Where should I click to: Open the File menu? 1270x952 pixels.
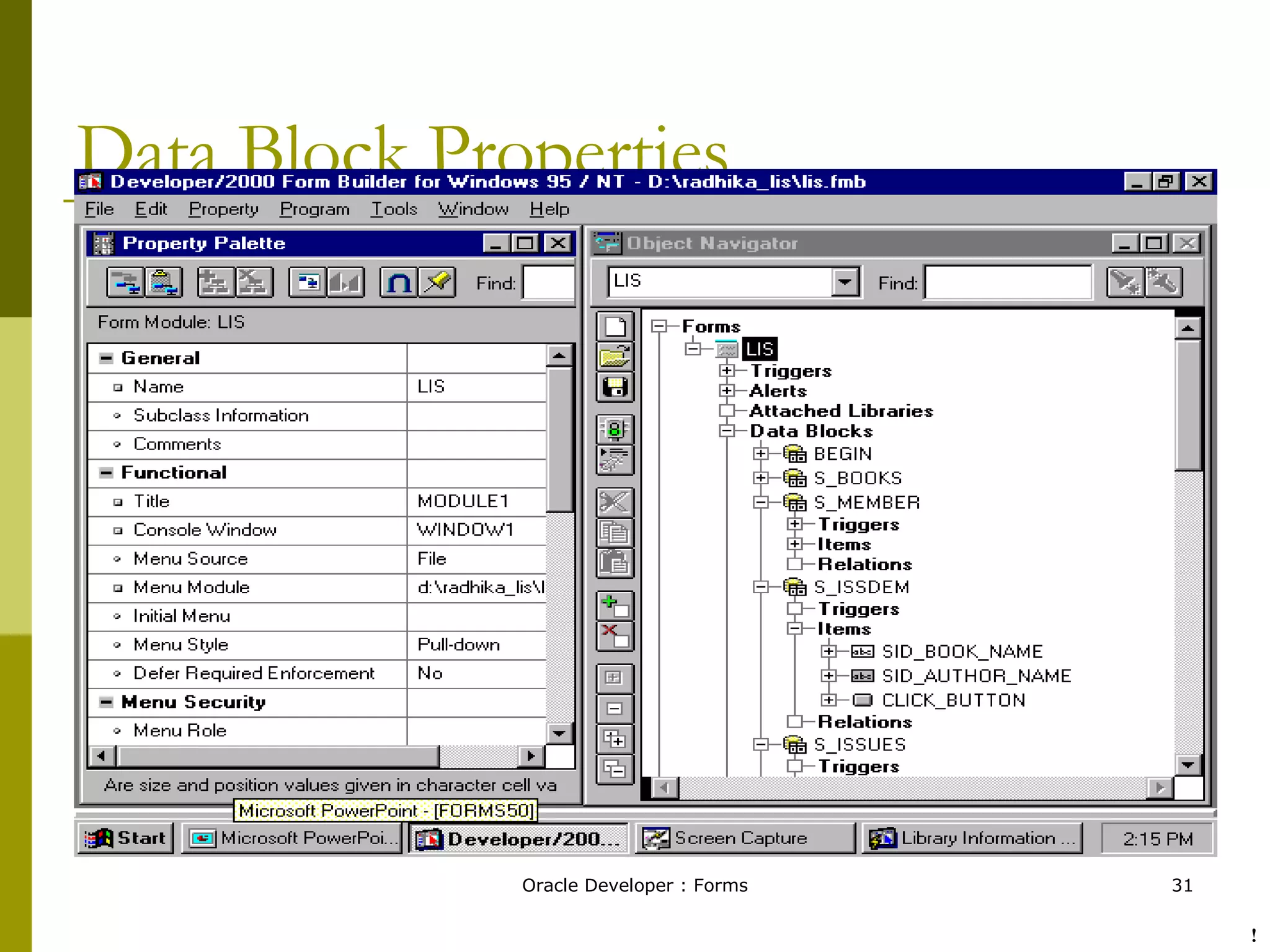click(99, 209)
